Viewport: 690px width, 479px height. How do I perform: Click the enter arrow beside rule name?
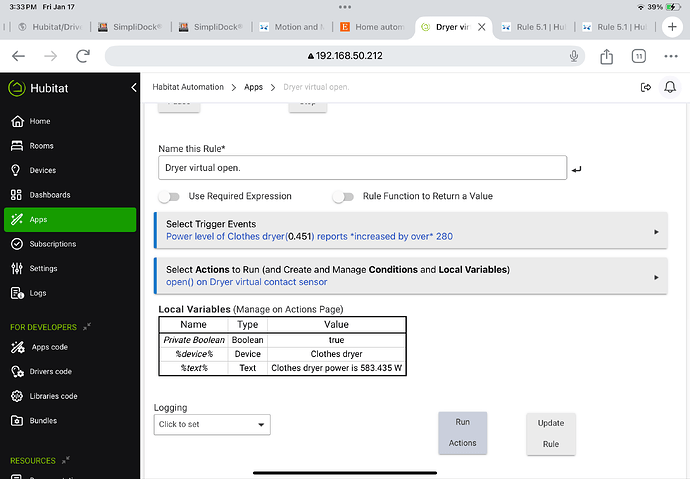576,169
